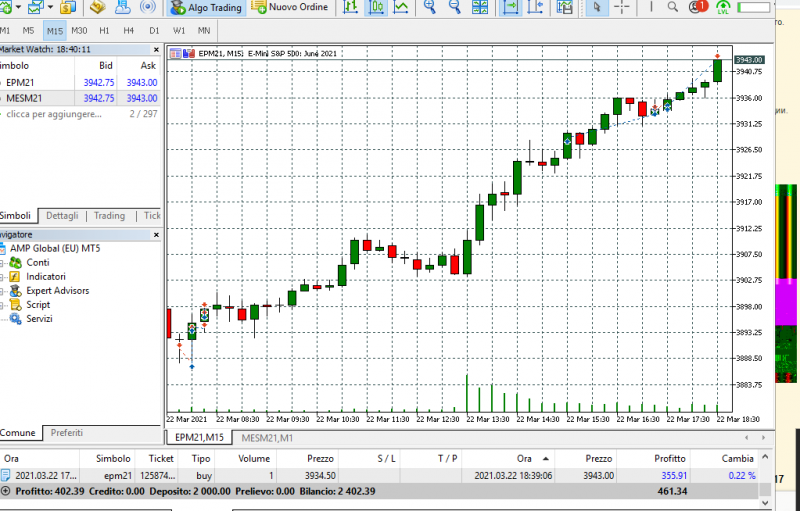The width and height of the screenshot is (800, 511).
Task: Sort trades by second Ora column
Action: pos(525,458)
